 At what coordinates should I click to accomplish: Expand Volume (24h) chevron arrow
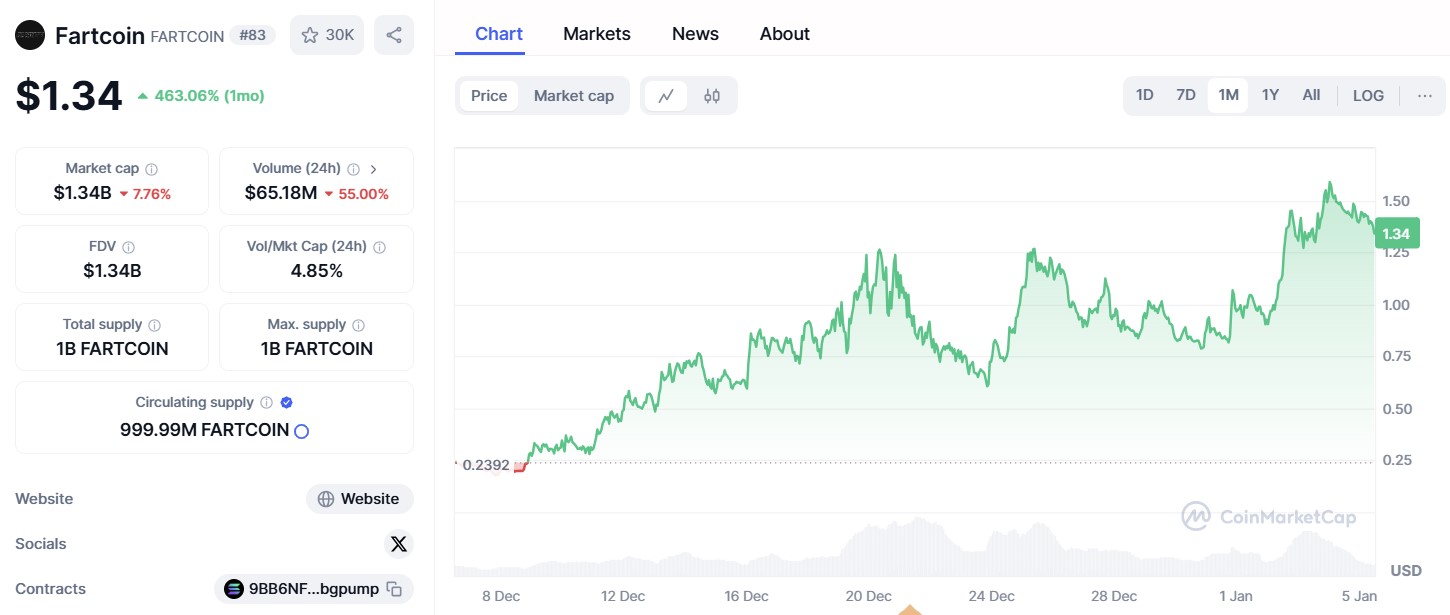373,169
